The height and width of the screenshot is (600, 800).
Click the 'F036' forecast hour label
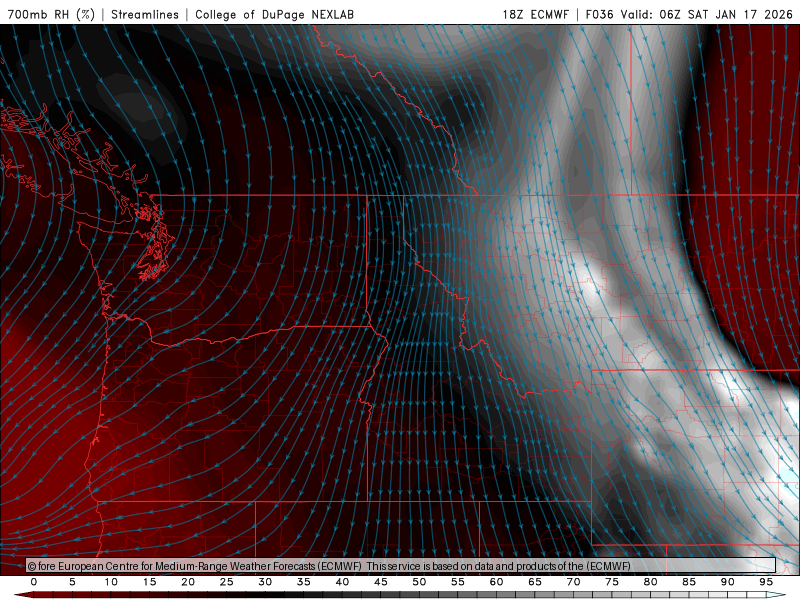[x=599, y=14]
